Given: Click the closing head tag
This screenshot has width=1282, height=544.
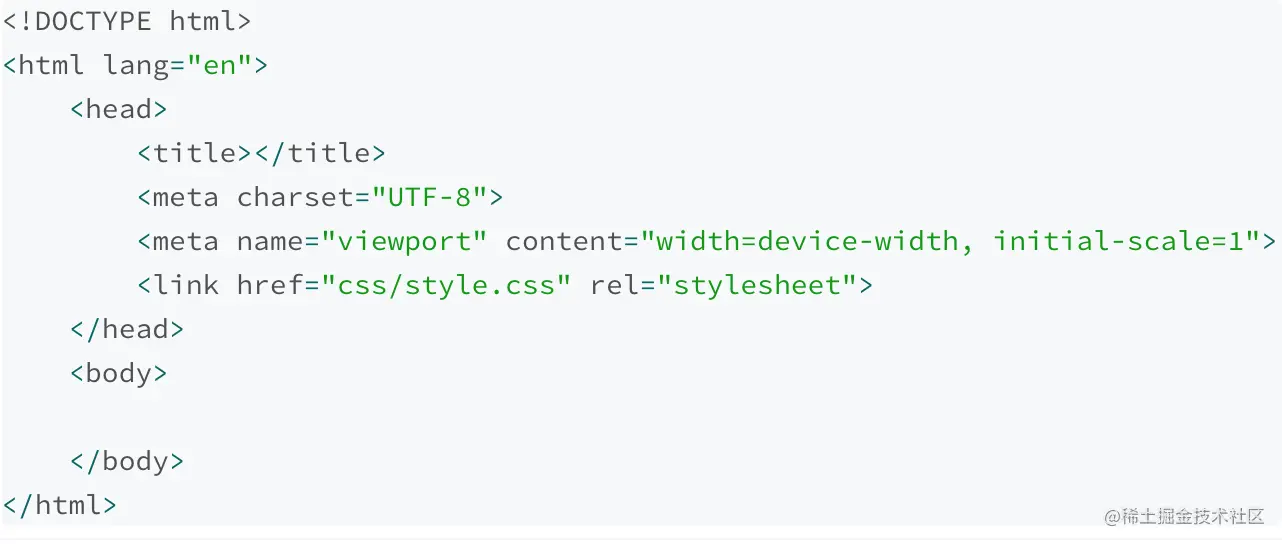Looking at the screenshot, I should pyautogui.click(x=127, y=329).
